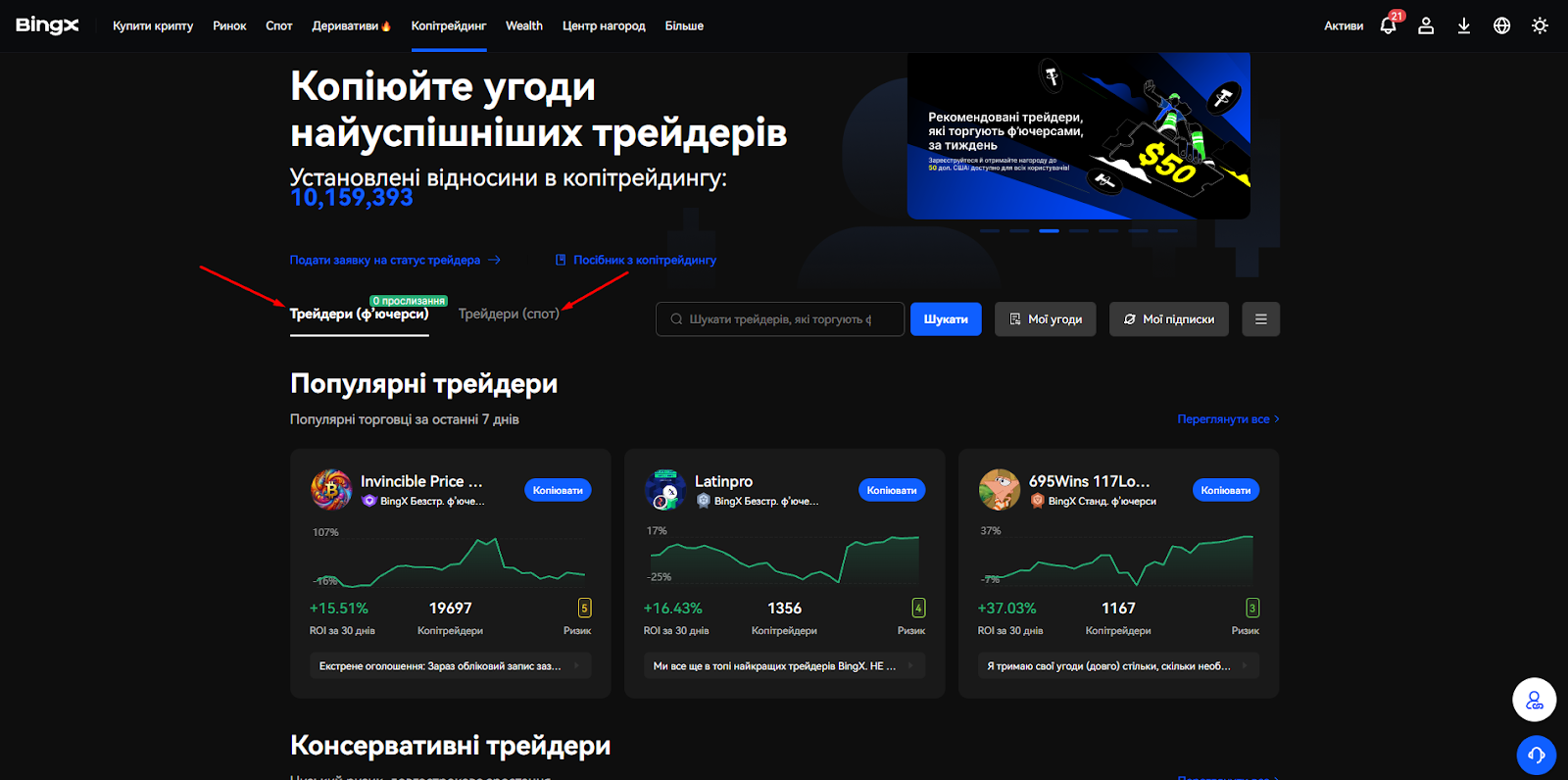Click risk level 3 badge on 695Wins

pos(1252,608)
